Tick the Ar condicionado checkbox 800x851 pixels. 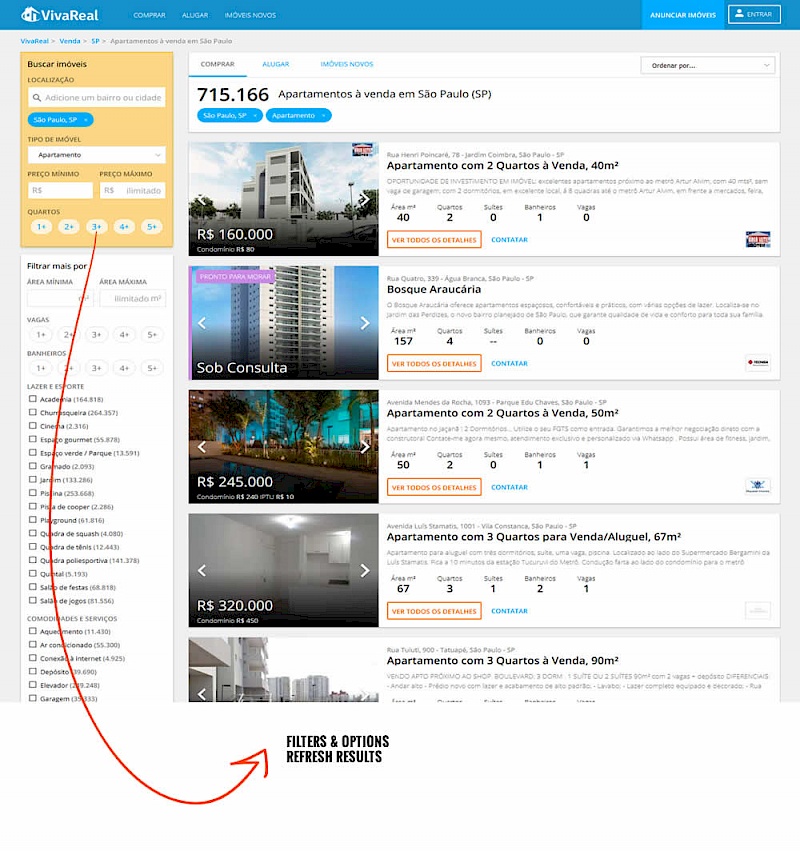click(x=33, y=645)
